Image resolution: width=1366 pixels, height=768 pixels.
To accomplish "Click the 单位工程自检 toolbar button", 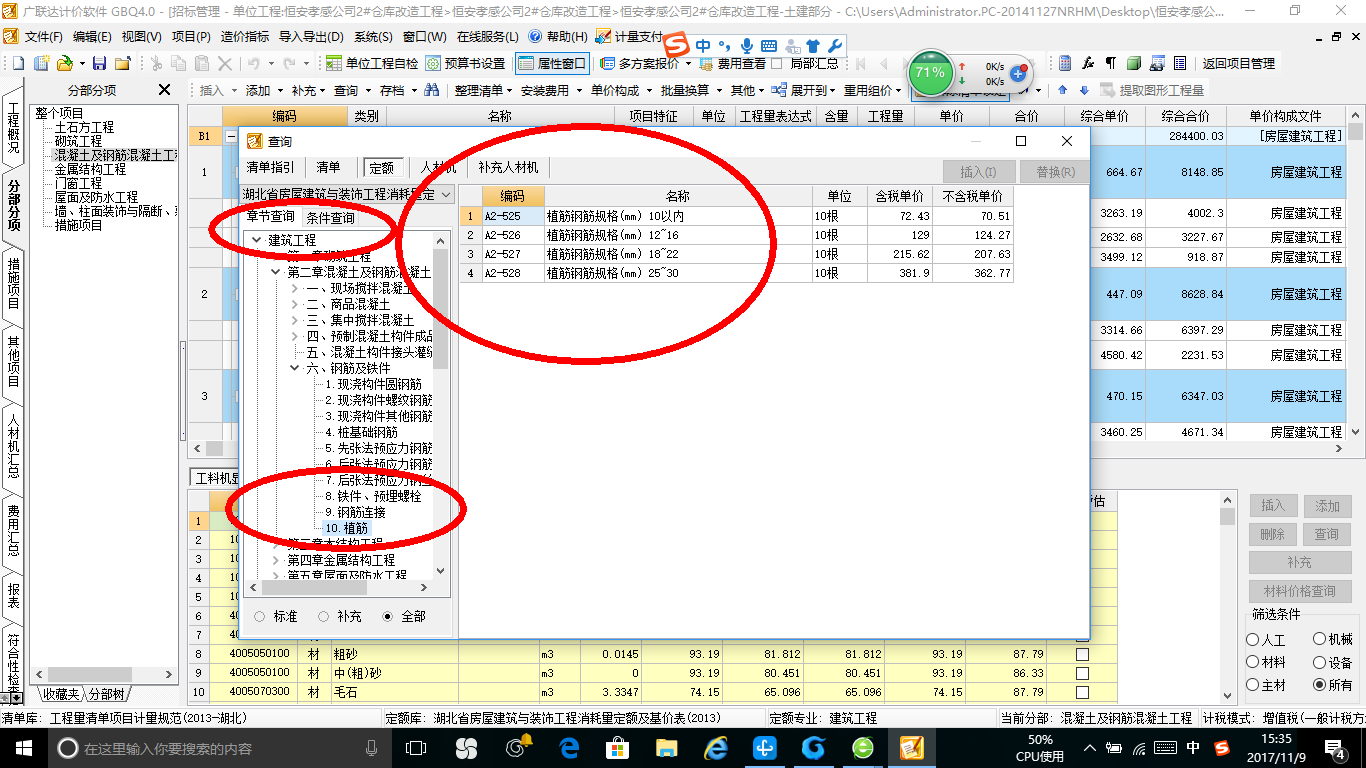I will click(x=373, y=63).
